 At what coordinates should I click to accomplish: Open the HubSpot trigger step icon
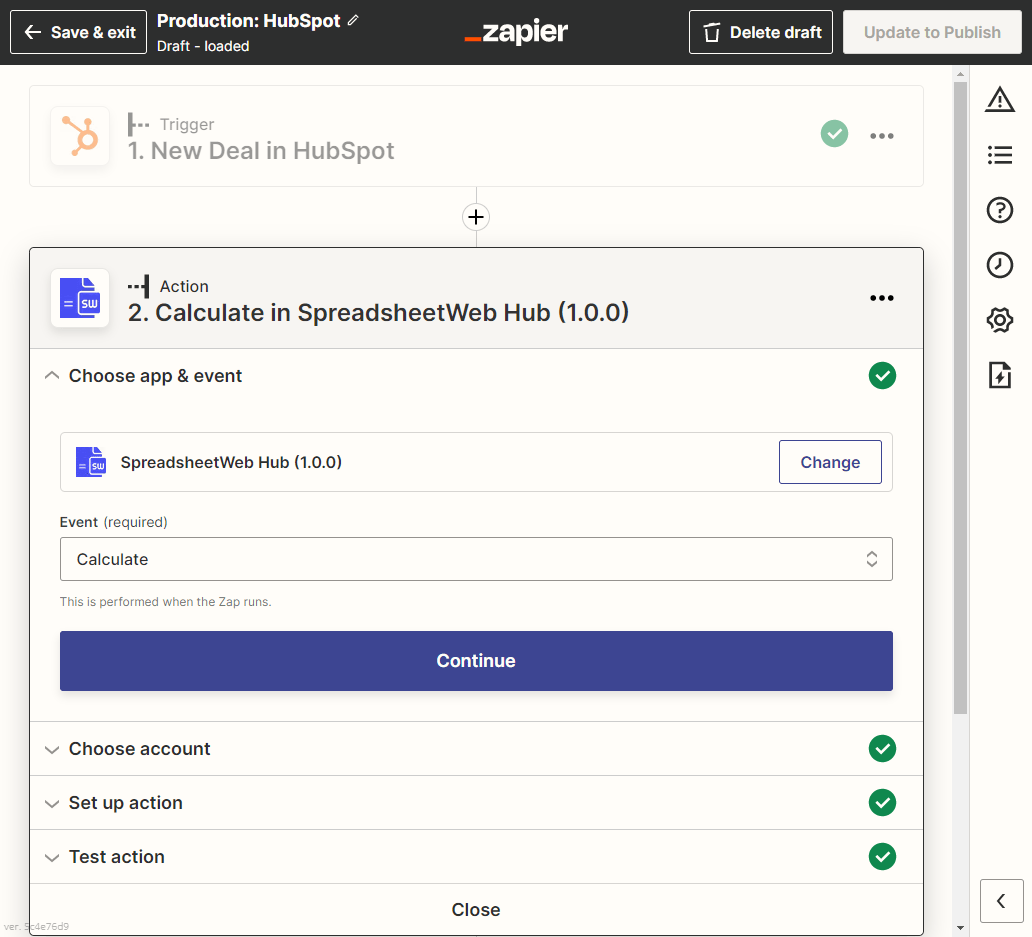pos(80,136)
